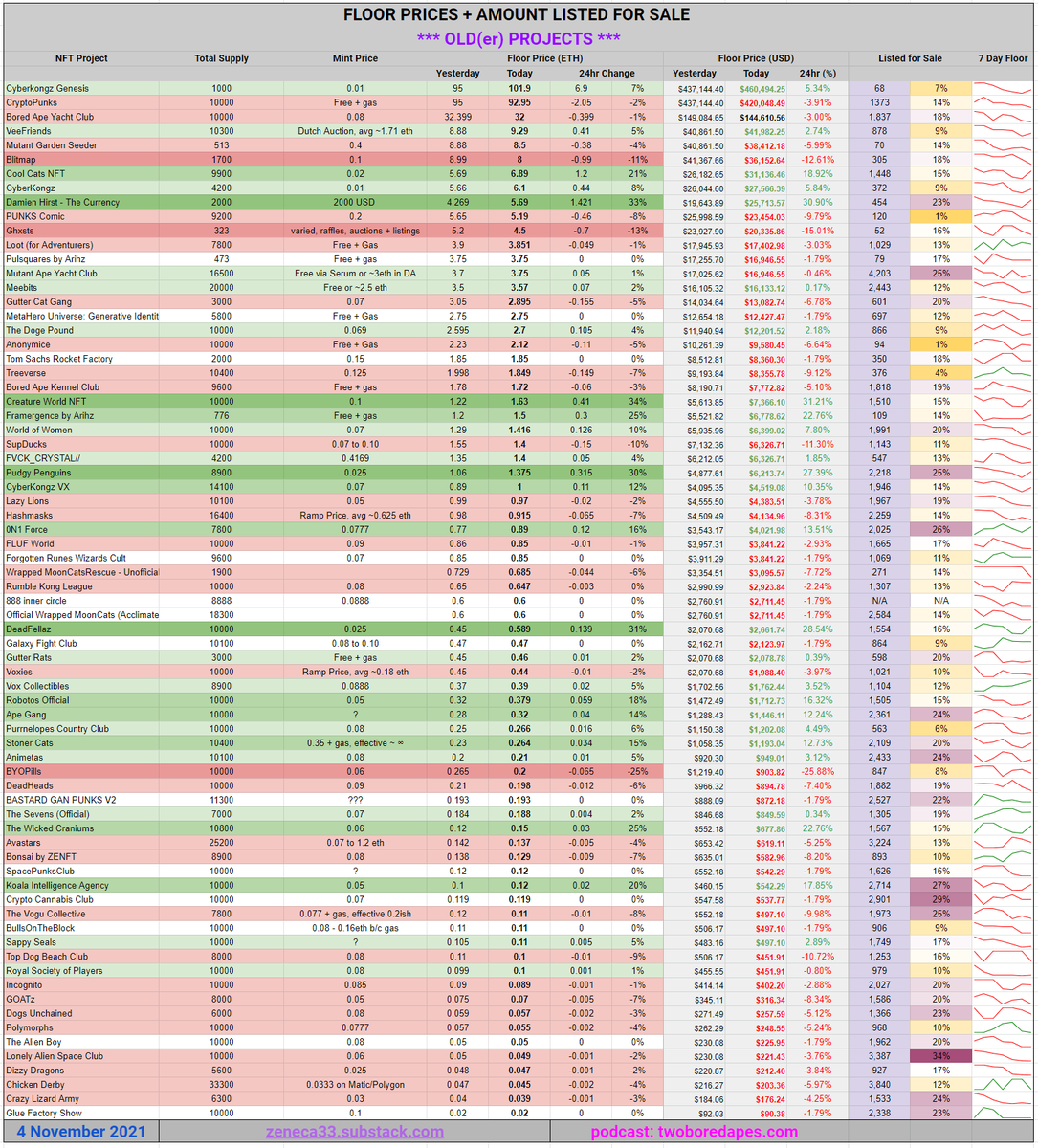Screen dimensions: 1038x1148
Task: Select the 'Koala Intelligence Agency' cell
Action: [x=80, y=885]
